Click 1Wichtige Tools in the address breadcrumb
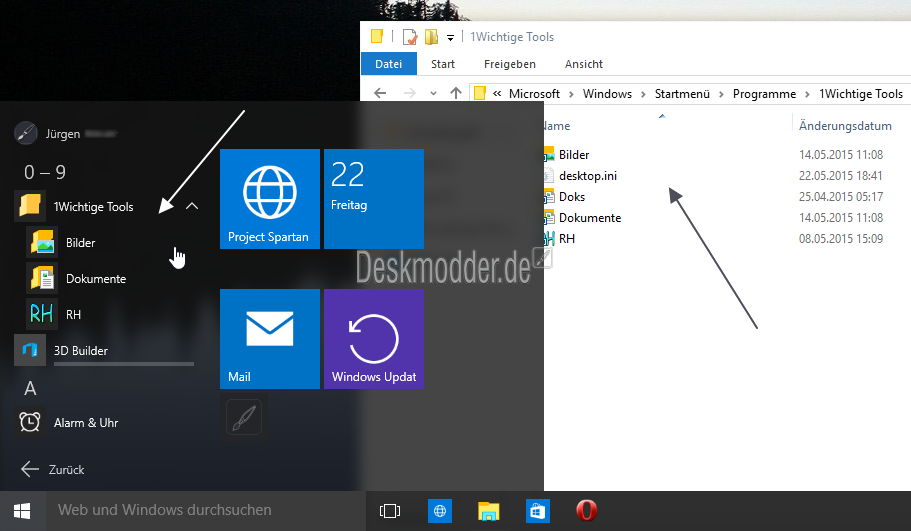The width and height of the screenshot is (911, 531). tap(860, 94)
